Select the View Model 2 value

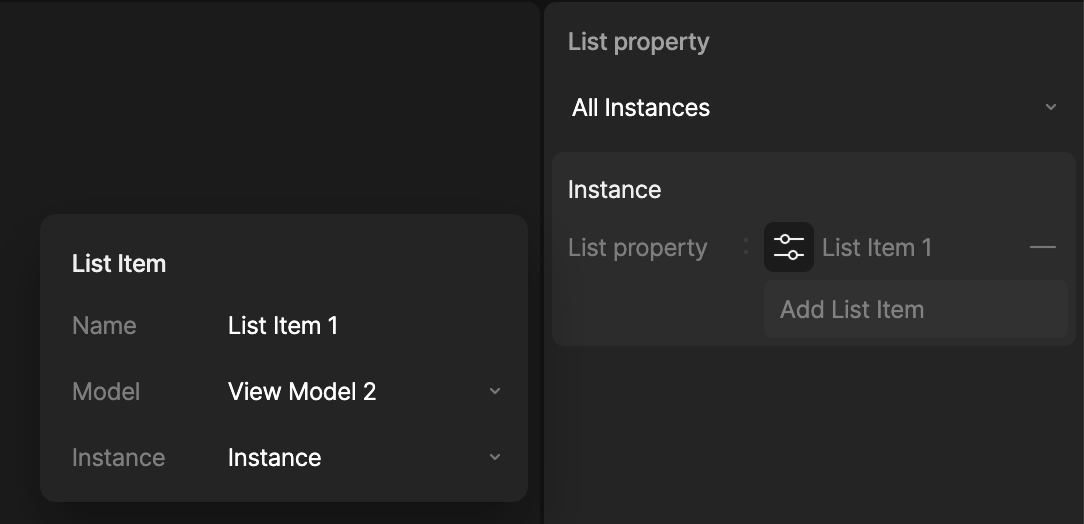coord(302,391)
